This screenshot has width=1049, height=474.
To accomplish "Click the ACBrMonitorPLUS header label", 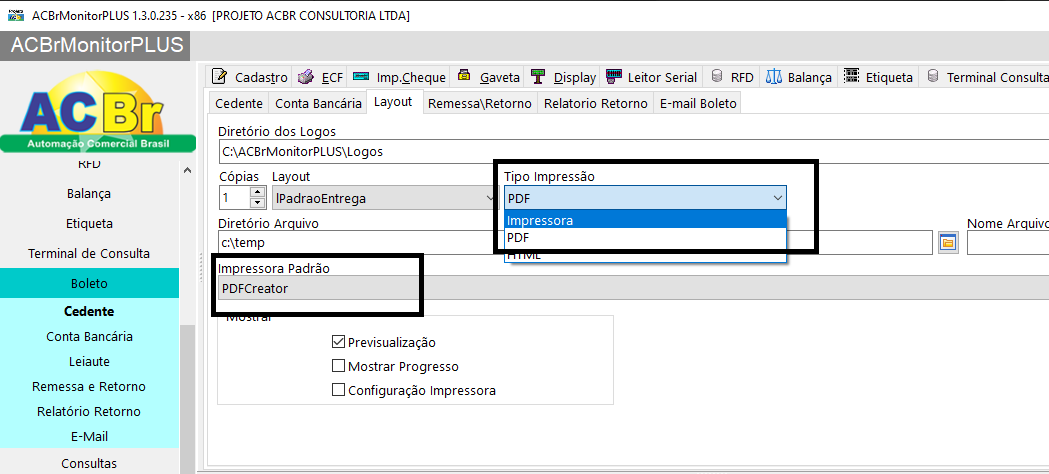I will pyautogui.click(x=97, y=45).
